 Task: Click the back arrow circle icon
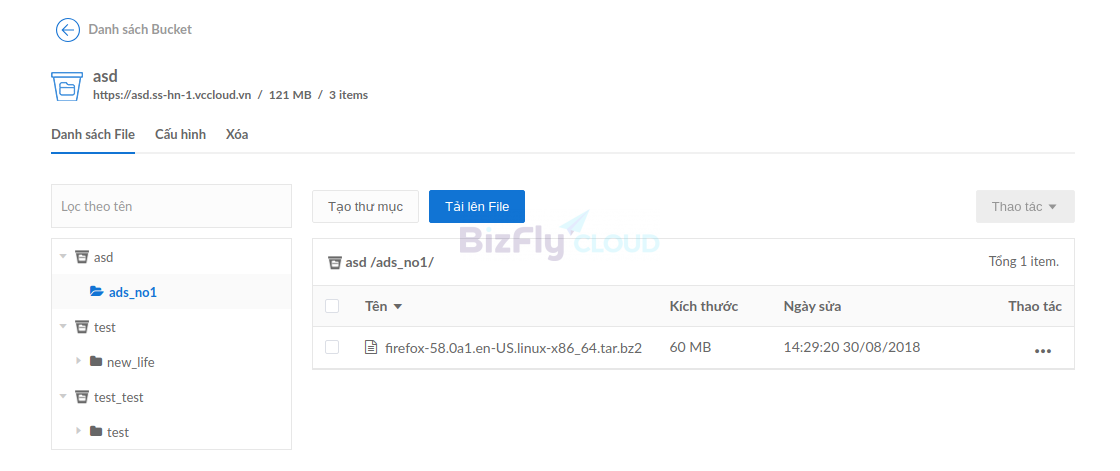[x=67, y=29]
